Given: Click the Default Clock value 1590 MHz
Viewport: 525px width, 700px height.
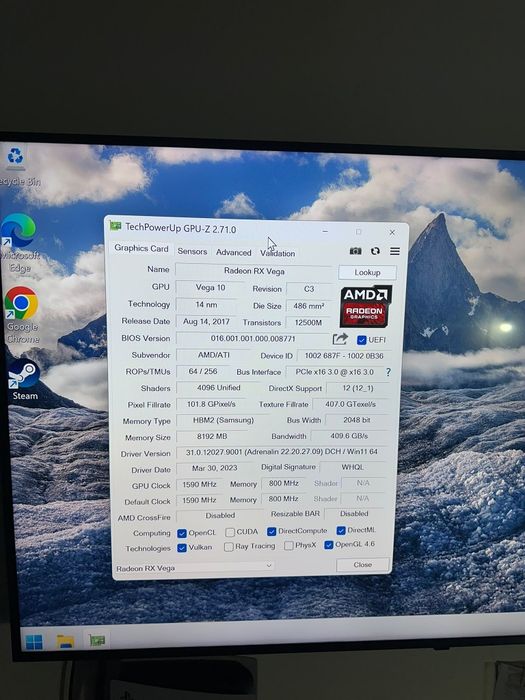Looking at the screenshot, I should (199, 500).
